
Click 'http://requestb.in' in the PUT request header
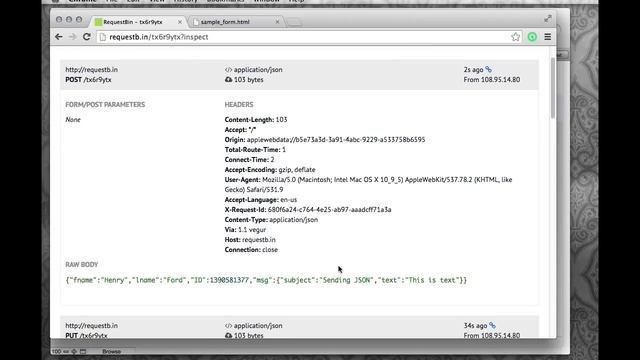click(91, 325)
